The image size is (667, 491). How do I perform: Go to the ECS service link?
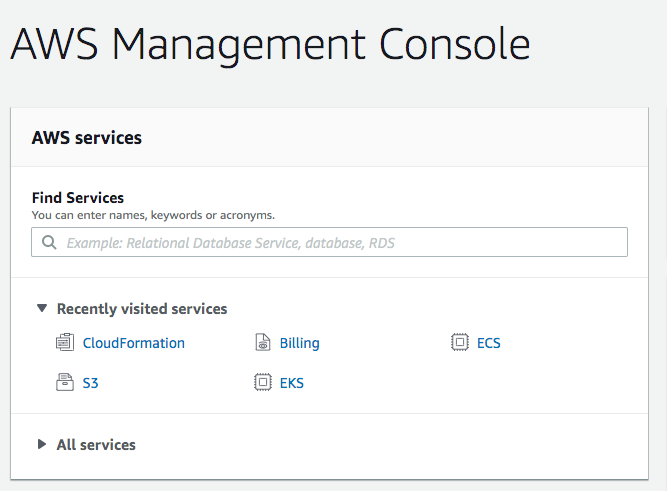click(x=488, y=343)
